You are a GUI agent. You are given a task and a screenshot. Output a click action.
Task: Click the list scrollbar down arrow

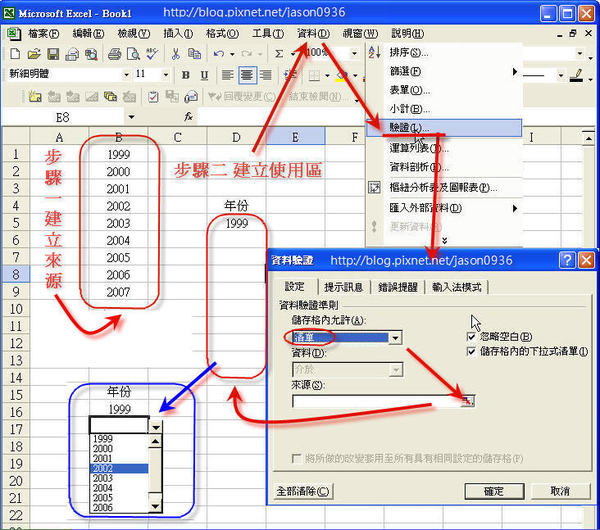coord(155,507)
